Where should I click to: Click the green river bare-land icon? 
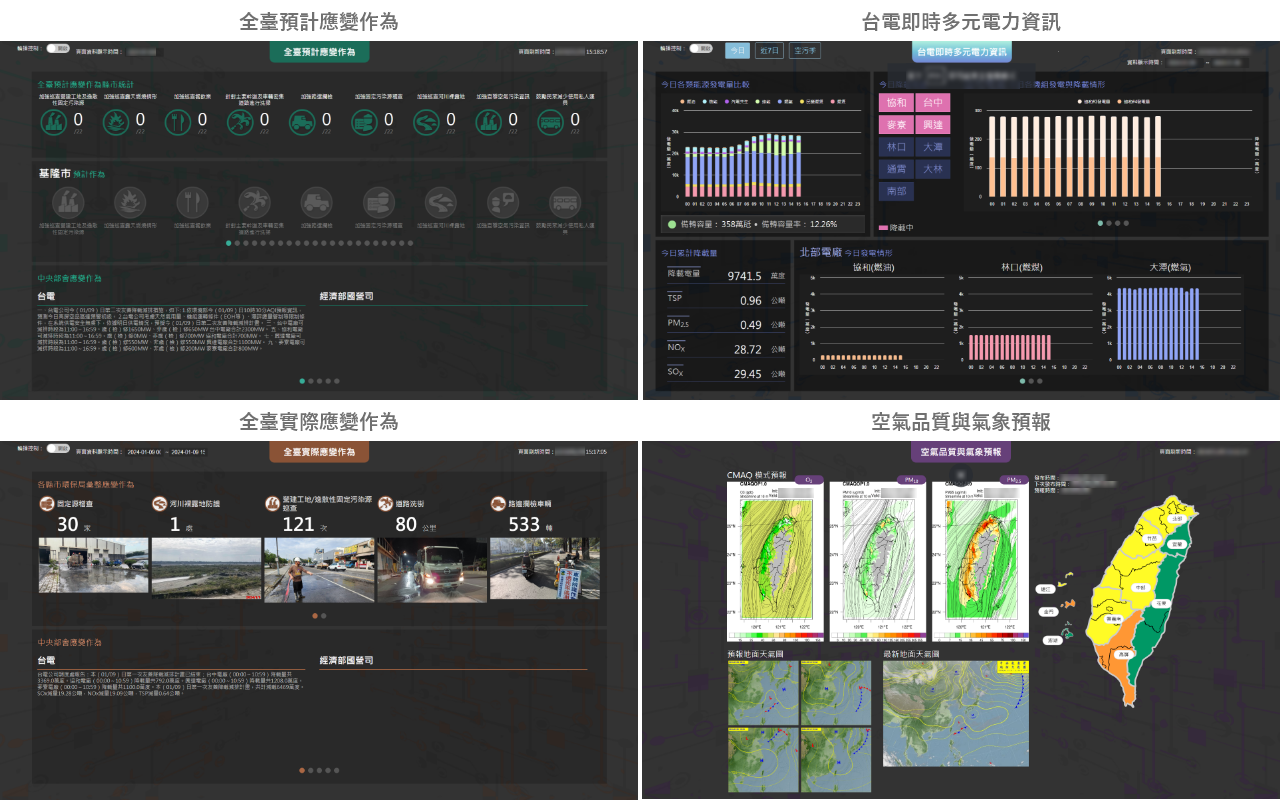coord(427,122)
